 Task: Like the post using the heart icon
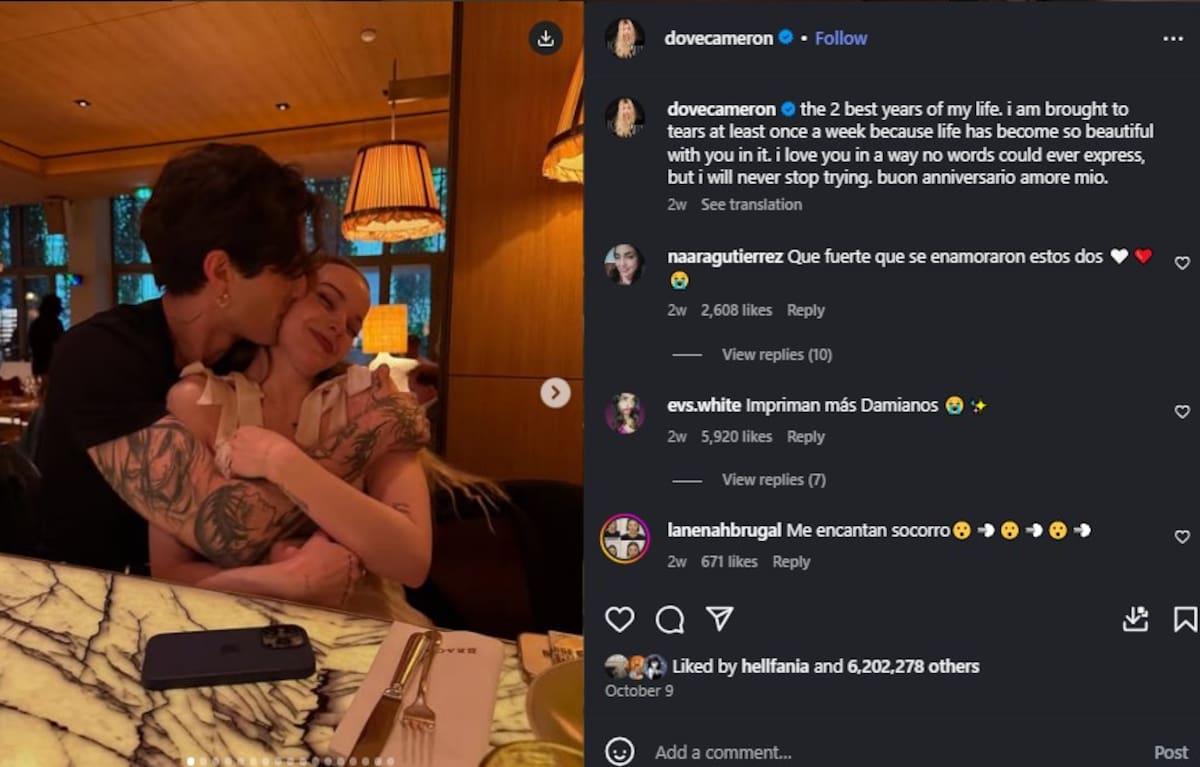click(x=618, y=619)
